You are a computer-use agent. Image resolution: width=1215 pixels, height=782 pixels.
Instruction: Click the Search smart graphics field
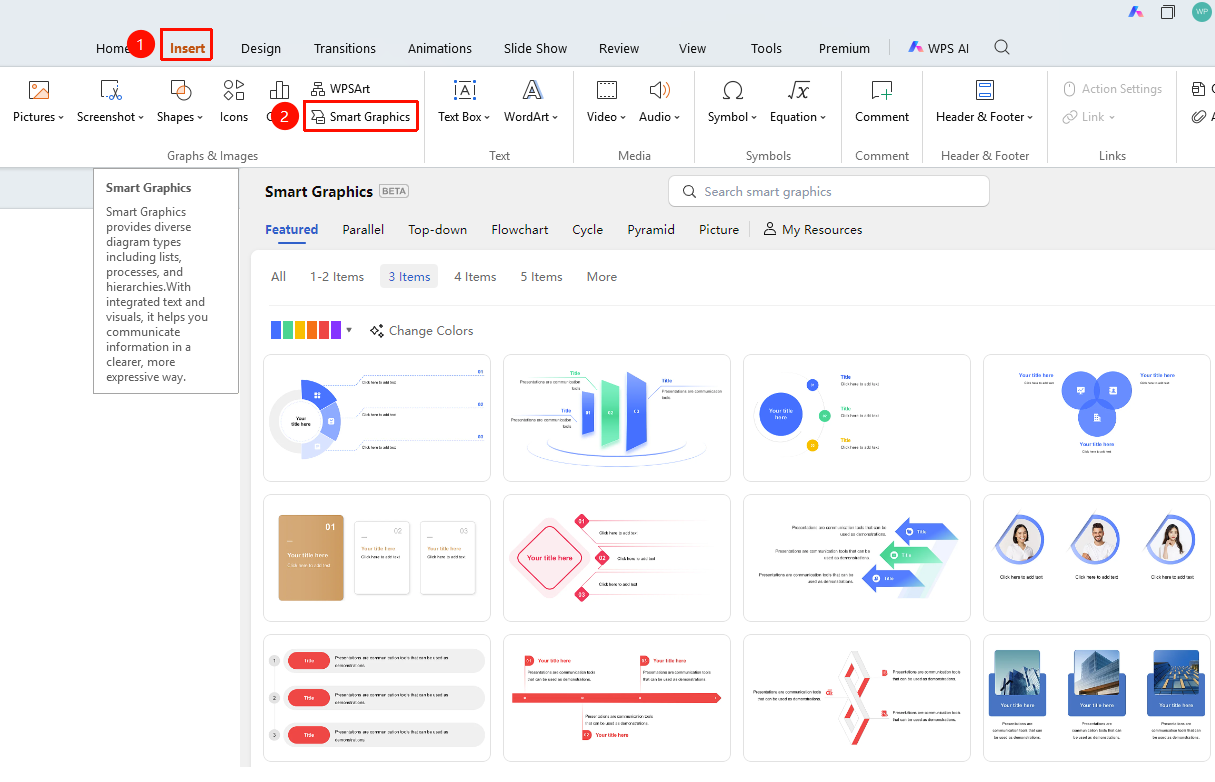pos(829,192)
